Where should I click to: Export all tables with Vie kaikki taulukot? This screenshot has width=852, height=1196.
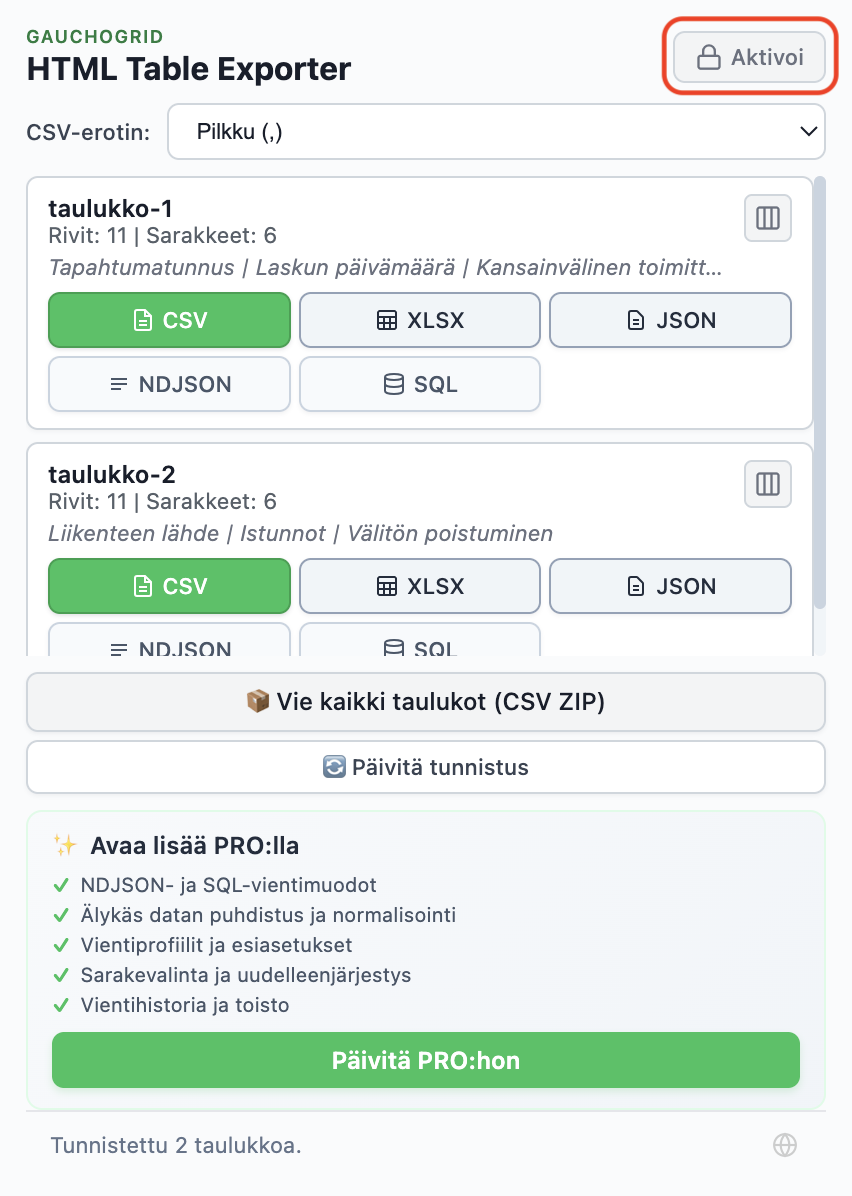tap(426, 702)
